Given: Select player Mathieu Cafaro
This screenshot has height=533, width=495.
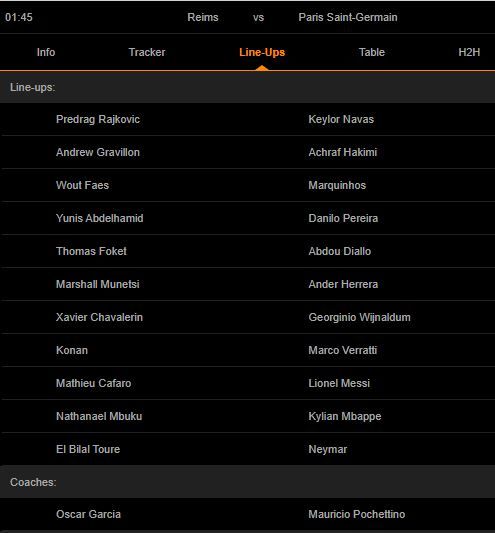Looking at the screenshot, I should pos(93,383).
